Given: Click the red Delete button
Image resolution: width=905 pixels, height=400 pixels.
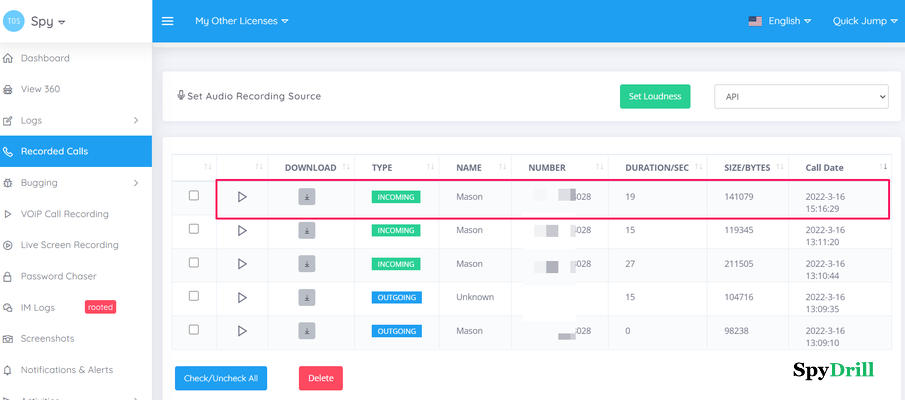Looking at the screenshot, I should (320, 378).
